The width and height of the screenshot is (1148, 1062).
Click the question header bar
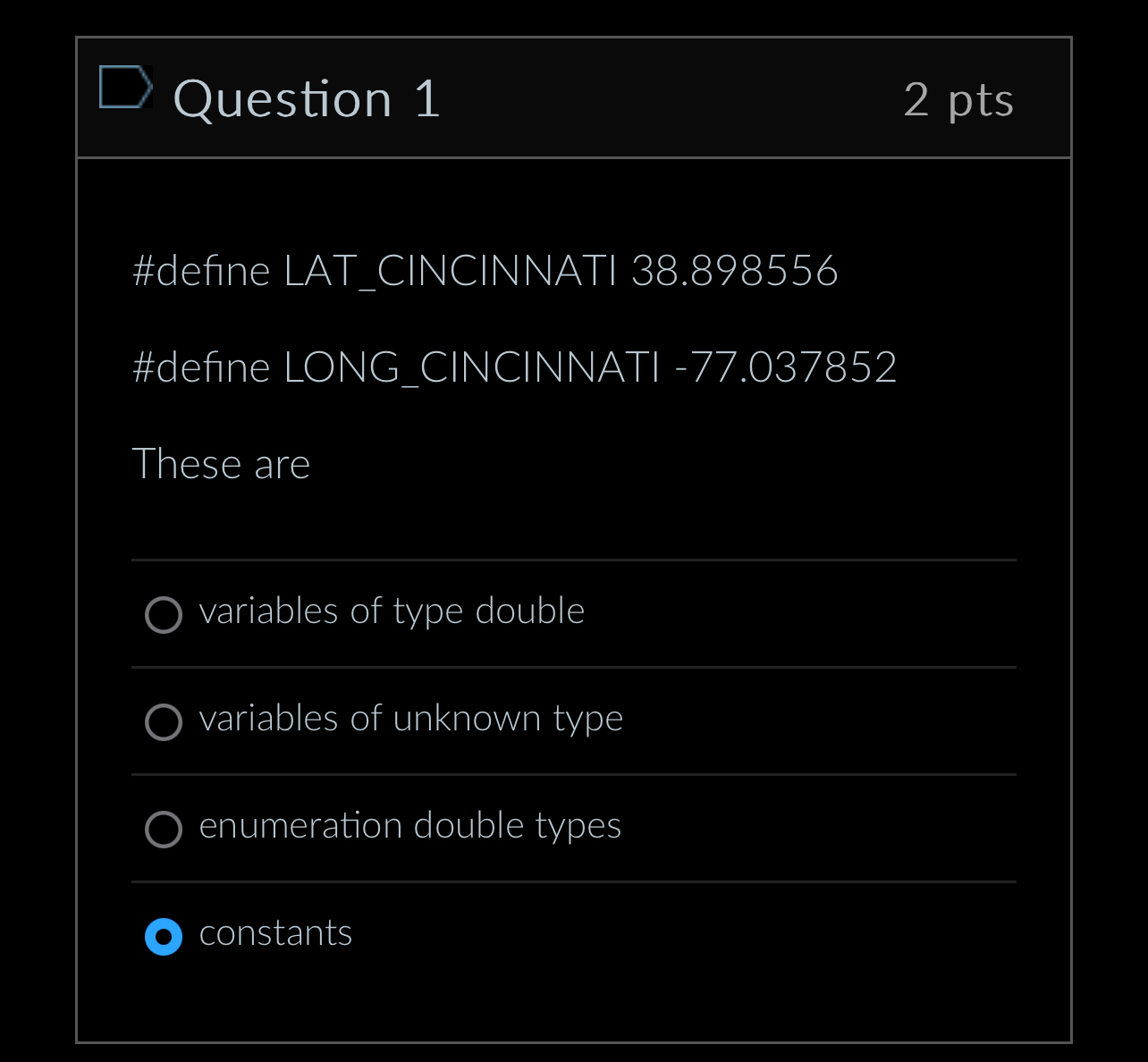(574, 98)
